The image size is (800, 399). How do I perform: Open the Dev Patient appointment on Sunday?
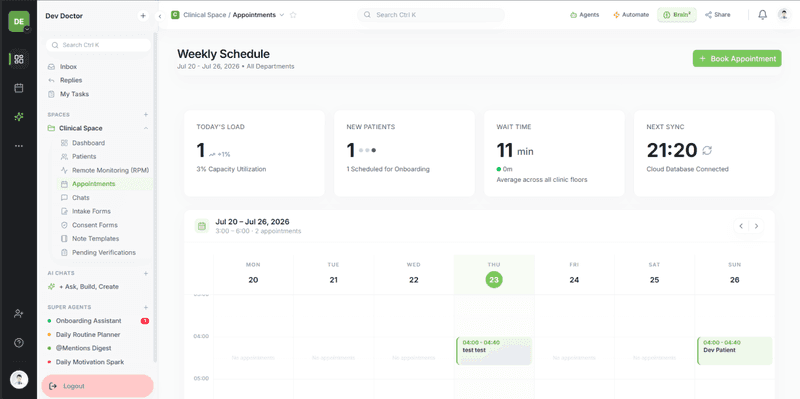735,351
